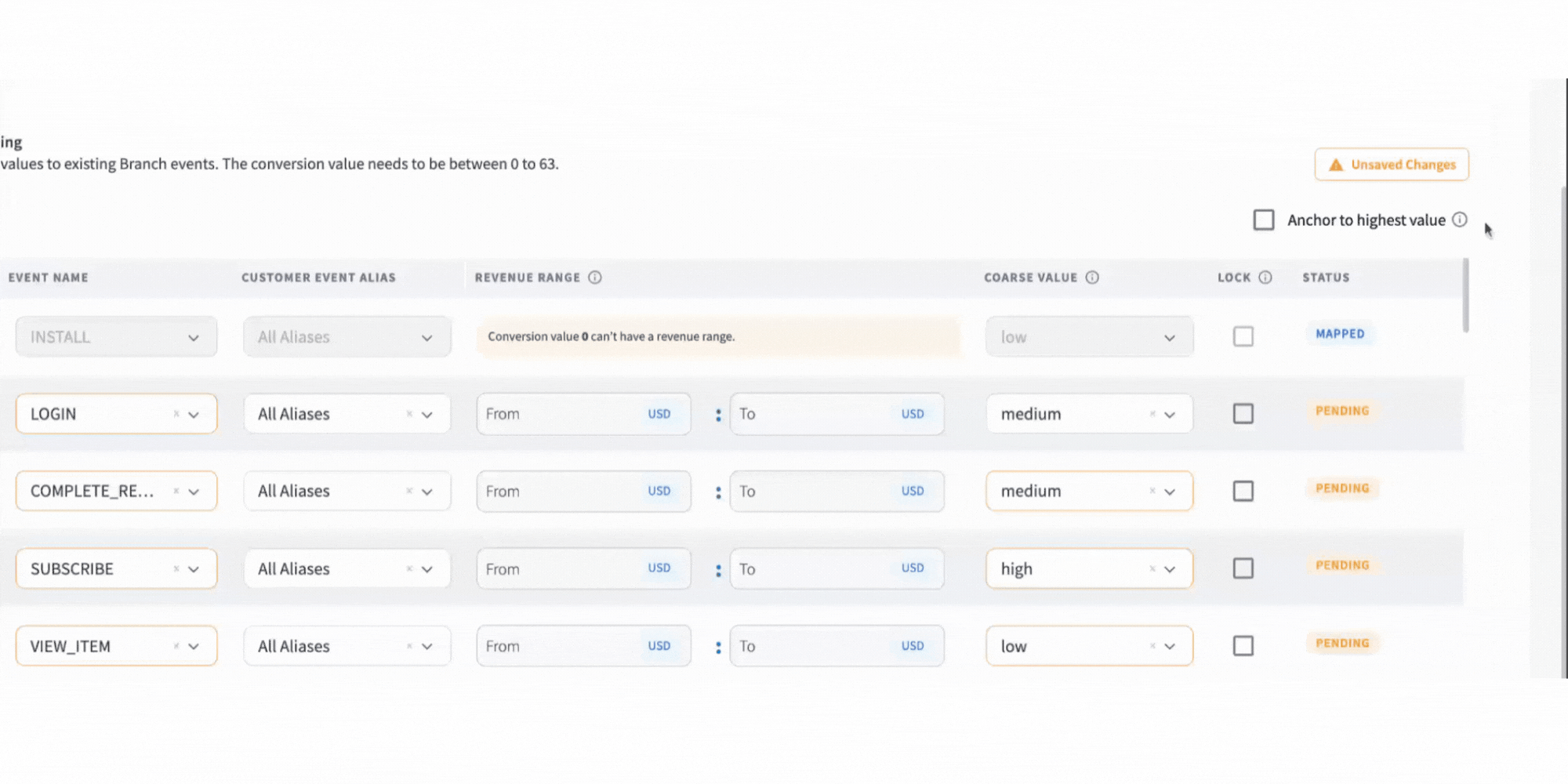The image size is (1568, 784).
Task: Click the Unsaved Changes button
Action: [1391, 165]
